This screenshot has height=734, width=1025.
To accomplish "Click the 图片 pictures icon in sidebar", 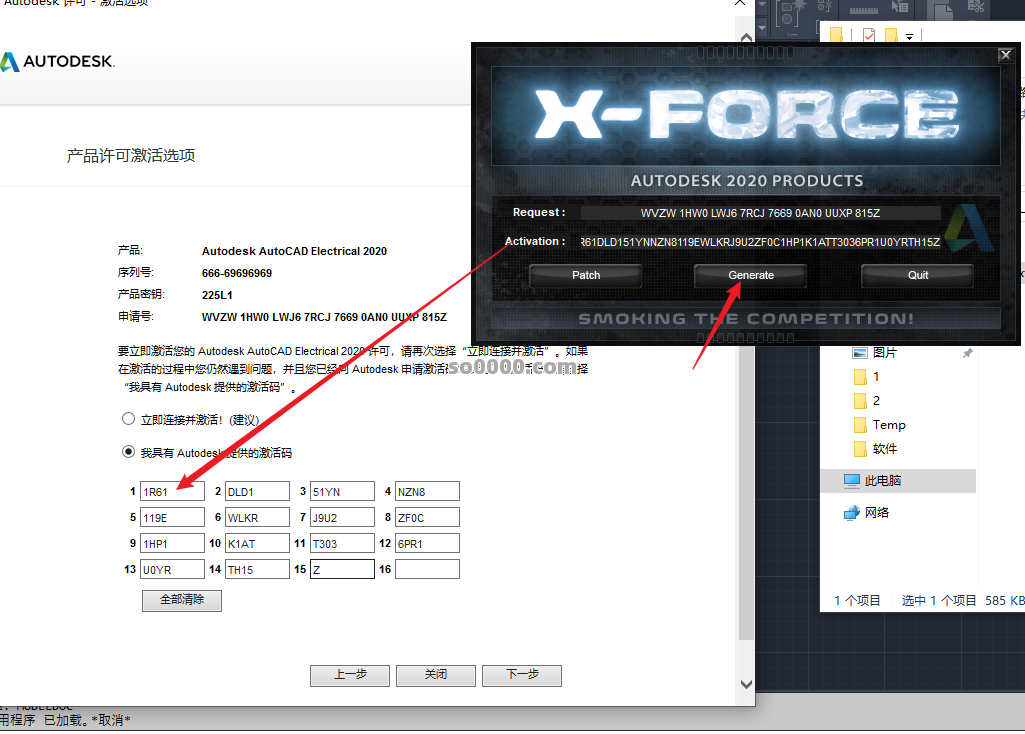I will tap(860, 353).
